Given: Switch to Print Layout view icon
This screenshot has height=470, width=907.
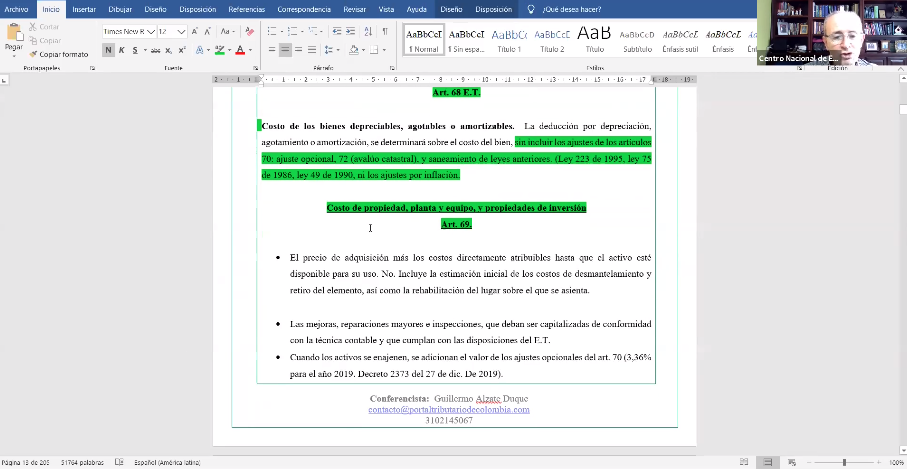Looking at the screenshot, I should 768,462.
